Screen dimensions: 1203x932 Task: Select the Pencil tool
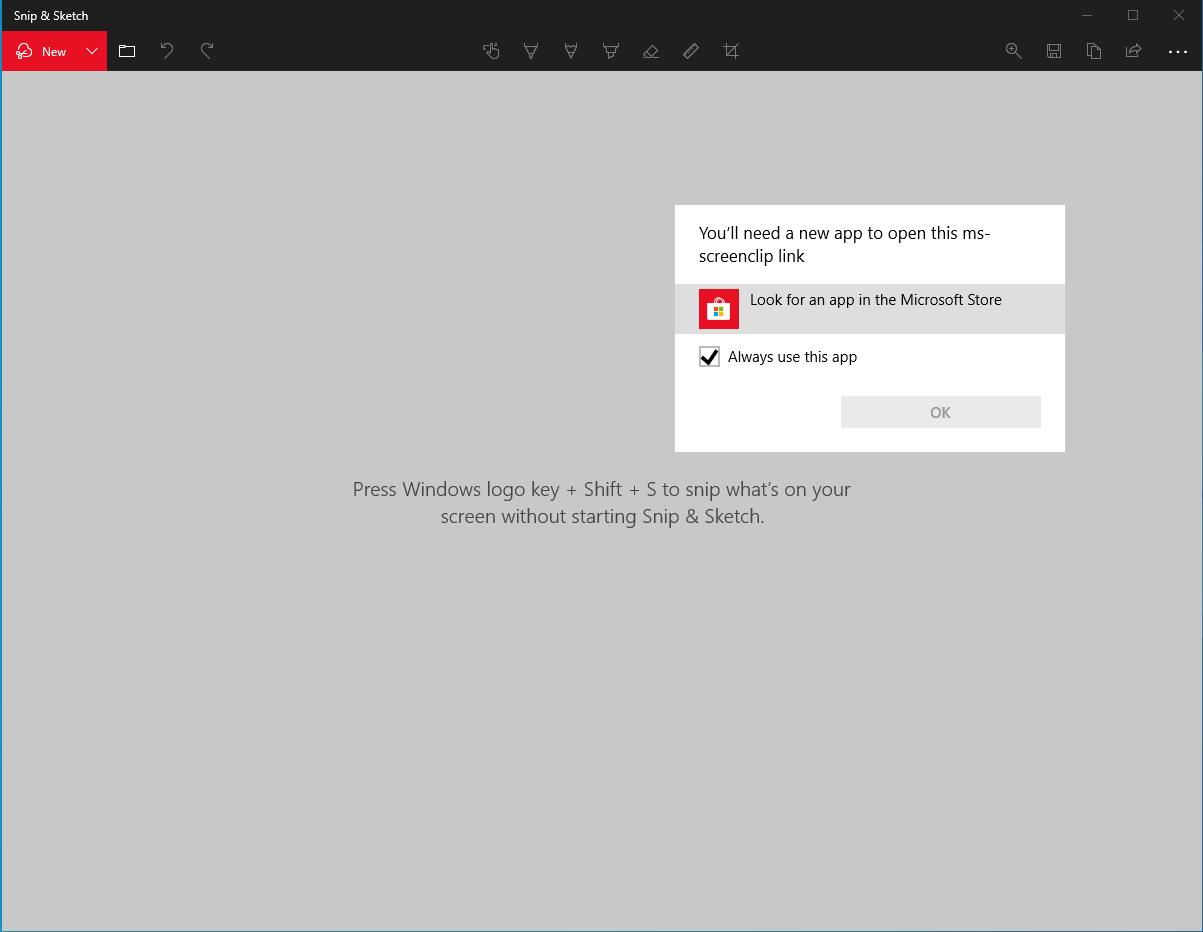(x=571, y=51)
